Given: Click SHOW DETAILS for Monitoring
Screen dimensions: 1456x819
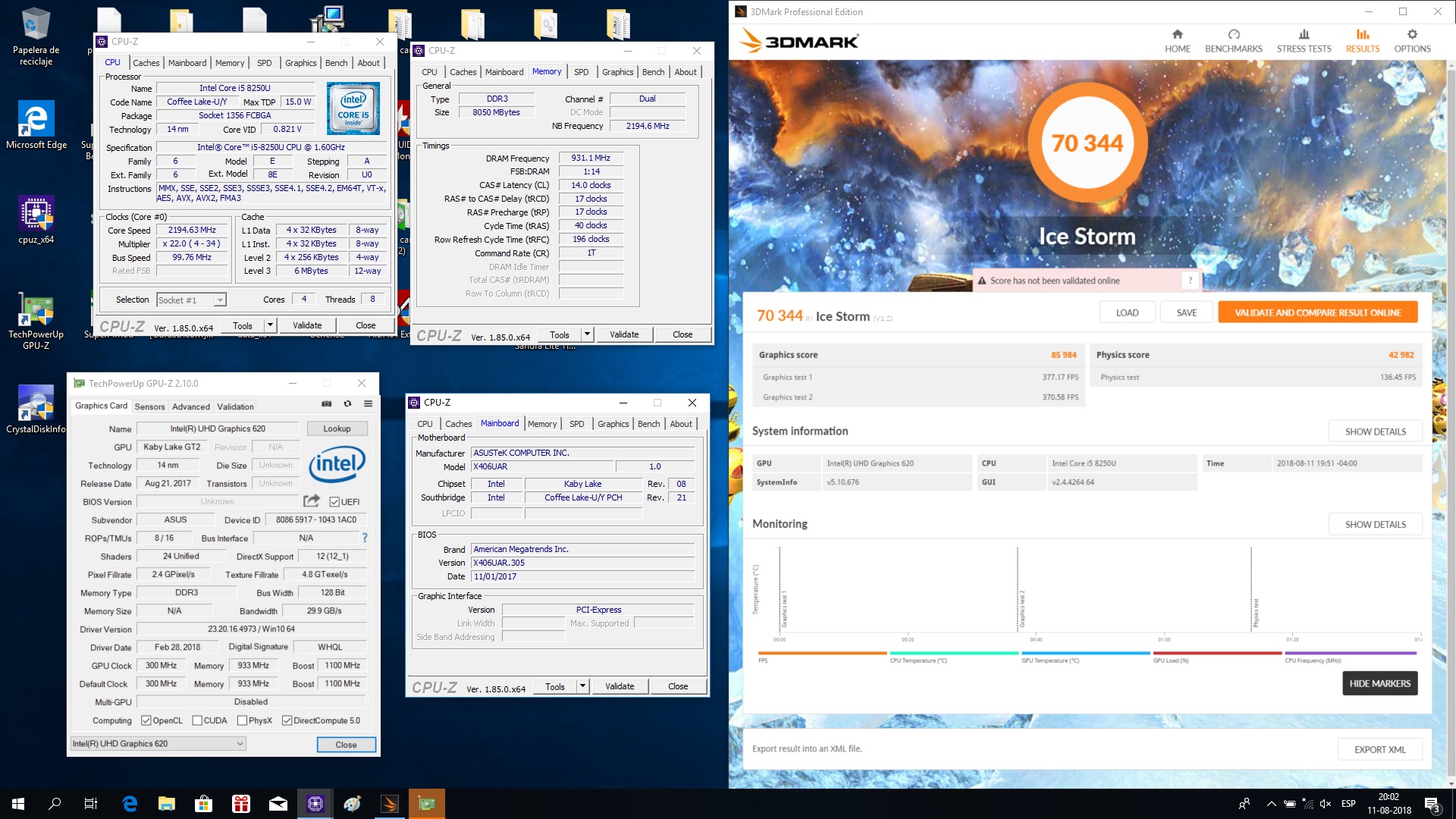Looking at the screenshot, I should click(x=1375, y=524).
